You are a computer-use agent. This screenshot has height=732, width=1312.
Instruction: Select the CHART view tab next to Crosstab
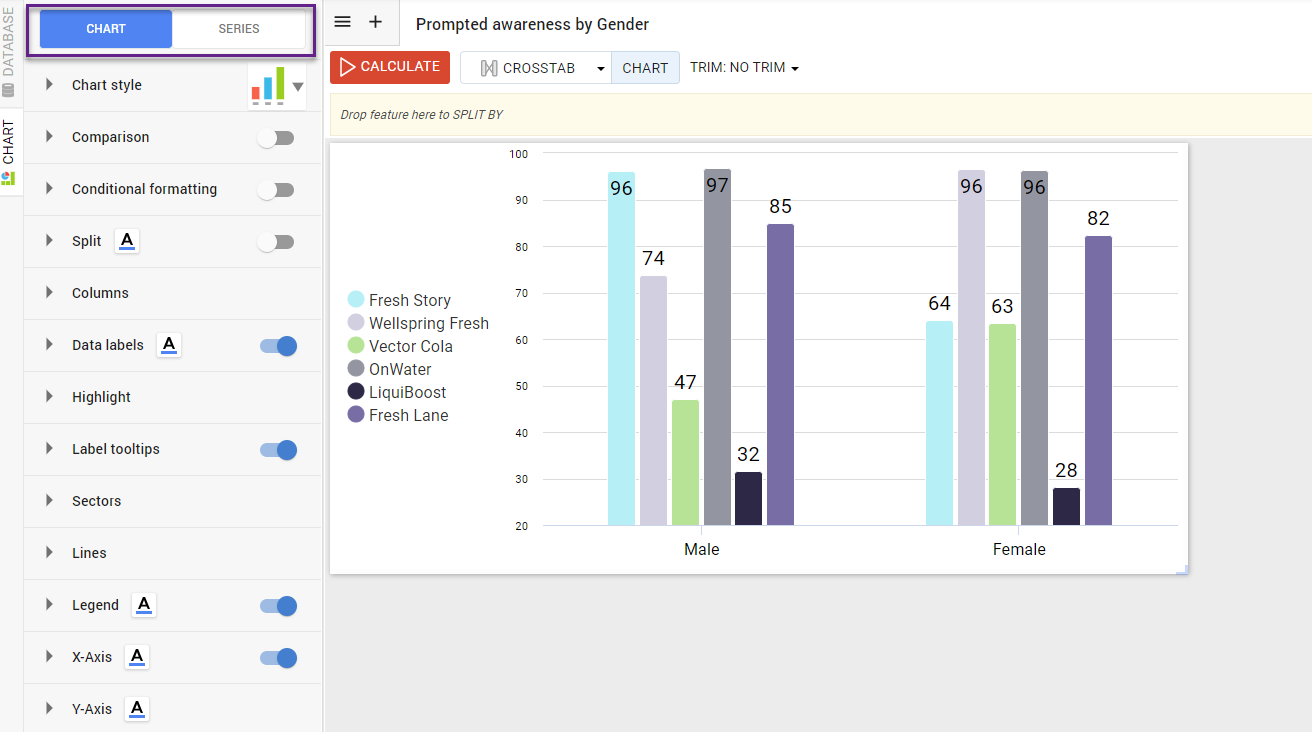[x=645, y=68]
